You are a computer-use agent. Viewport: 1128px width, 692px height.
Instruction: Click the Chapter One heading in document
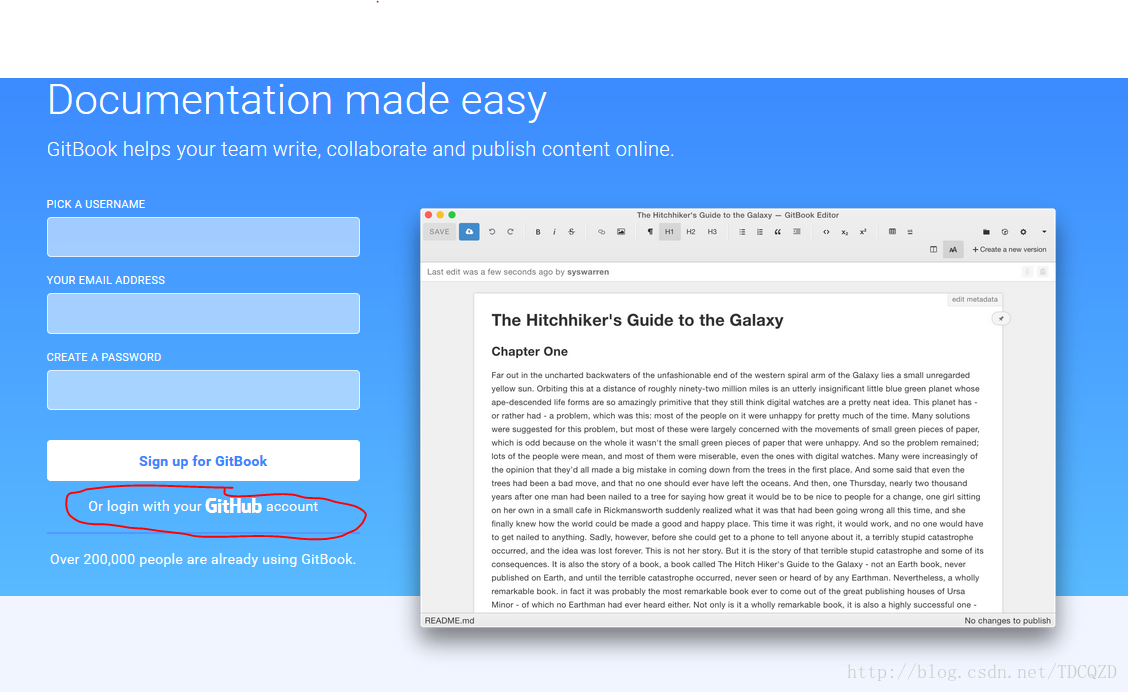click(529, 351)
